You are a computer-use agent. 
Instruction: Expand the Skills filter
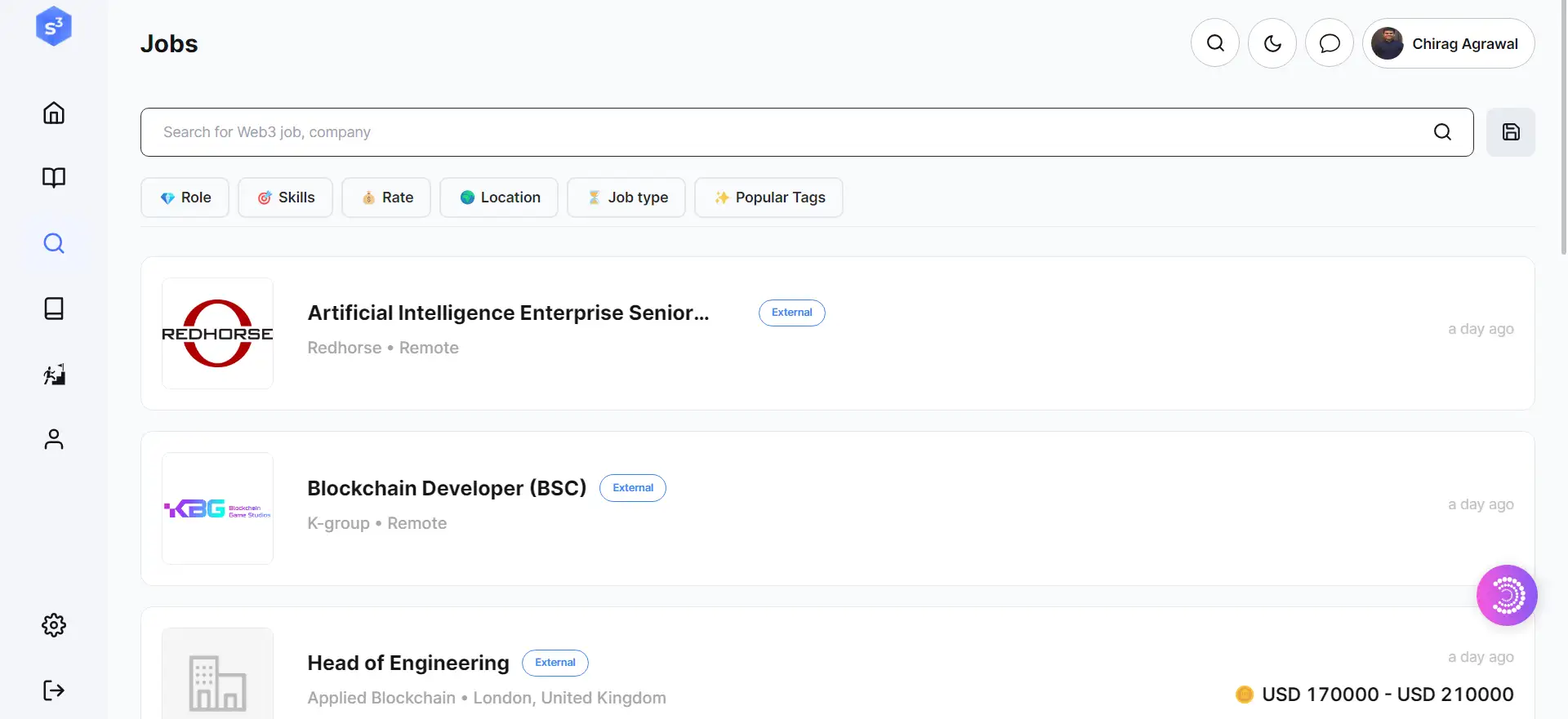[286, 198]
